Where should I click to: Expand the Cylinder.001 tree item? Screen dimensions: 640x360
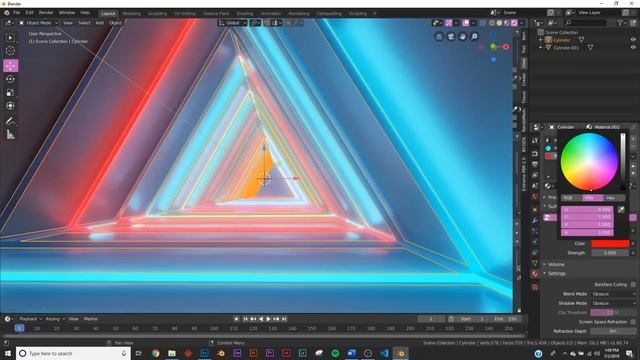[541, 47]
